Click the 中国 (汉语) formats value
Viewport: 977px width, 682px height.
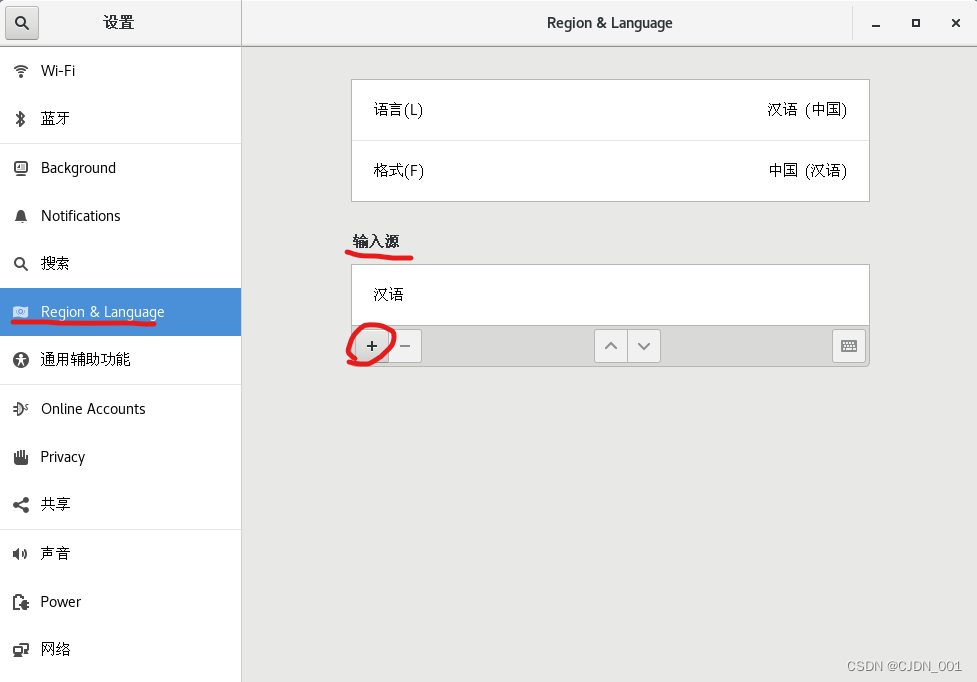pyautogui.click(x=808, y=171)
